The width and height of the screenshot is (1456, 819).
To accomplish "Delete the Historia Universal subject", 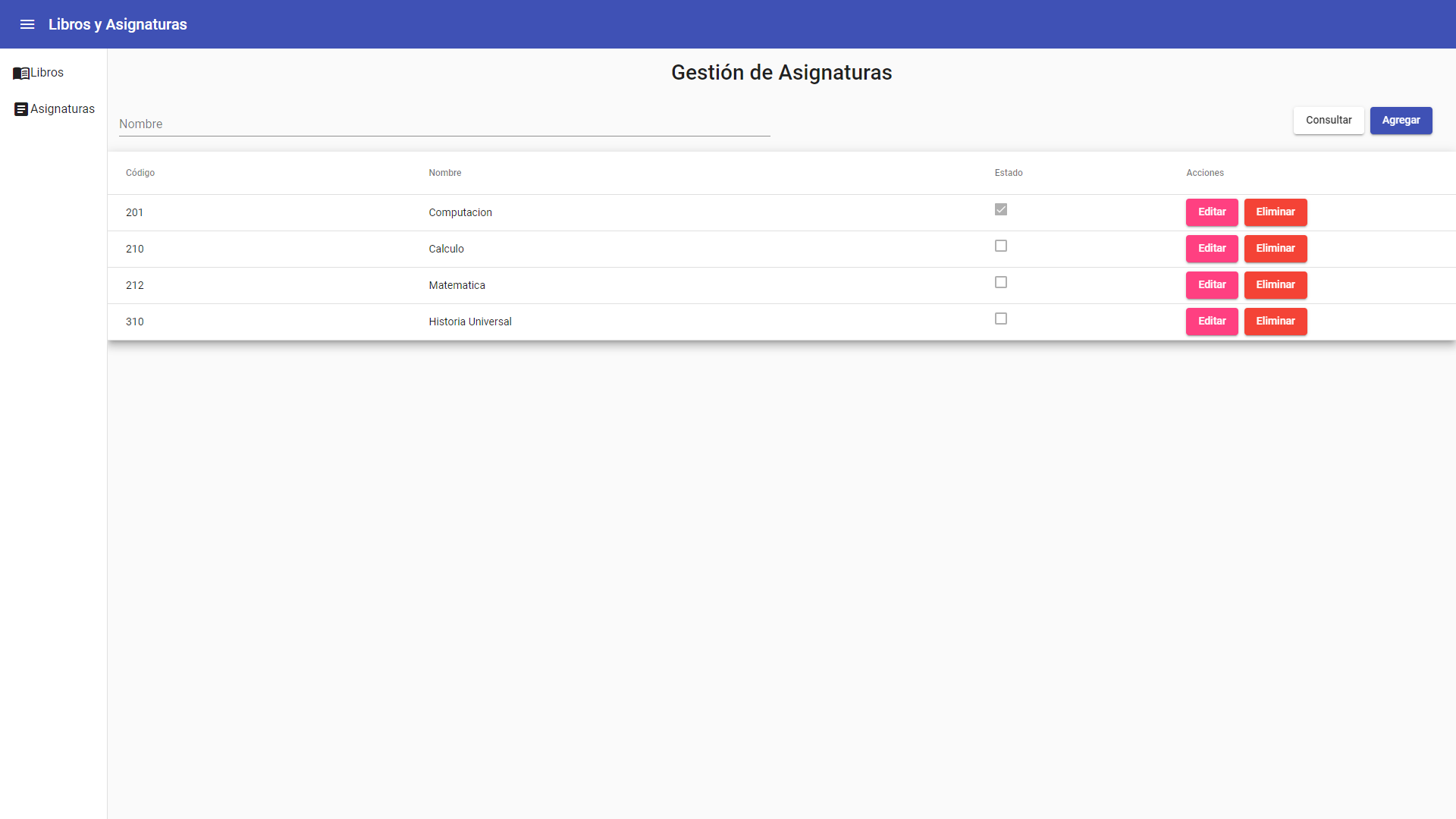I will click(x=1275, y=322).
